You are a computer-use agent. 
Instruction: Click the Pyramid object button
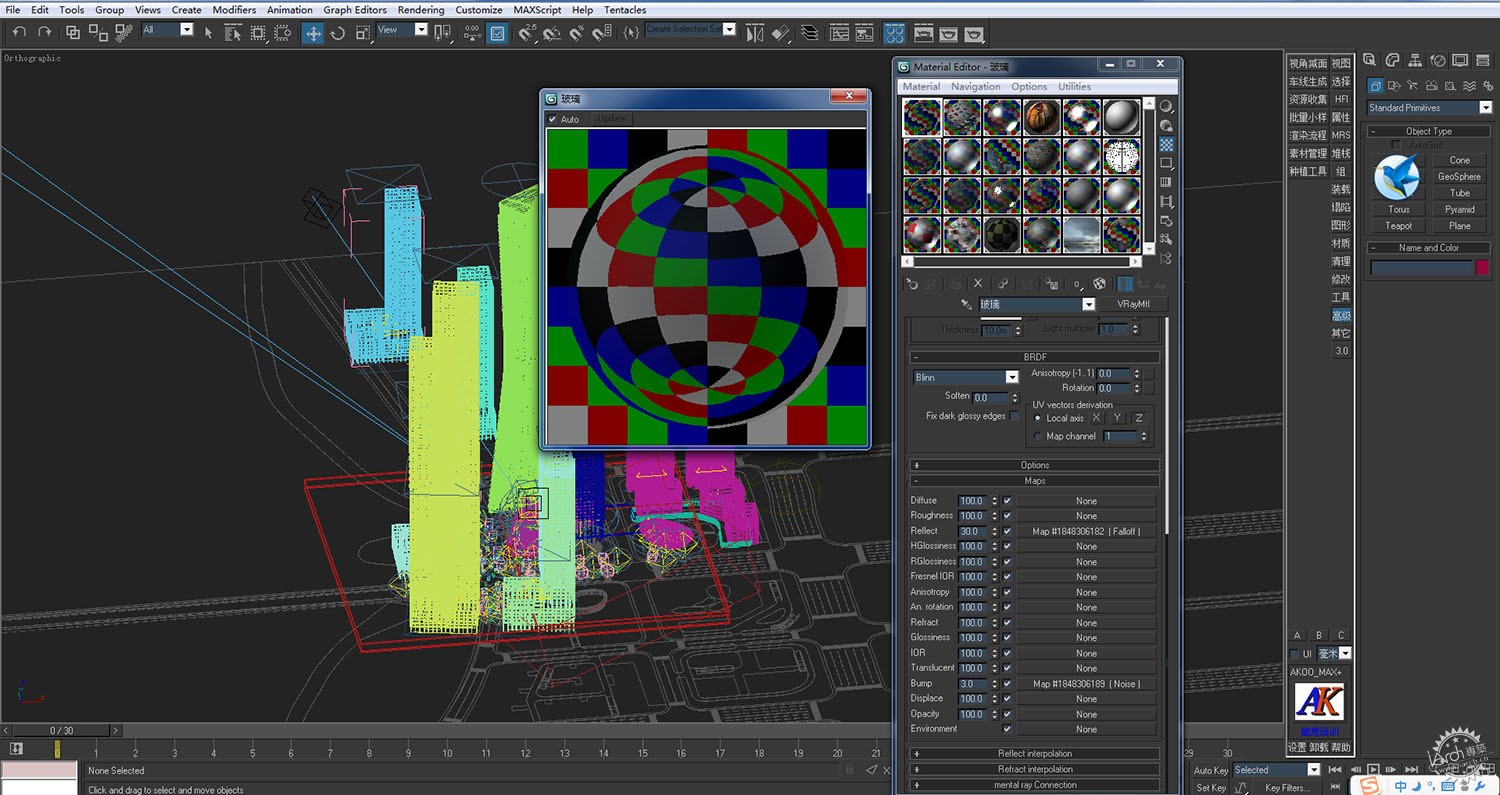1459,210
